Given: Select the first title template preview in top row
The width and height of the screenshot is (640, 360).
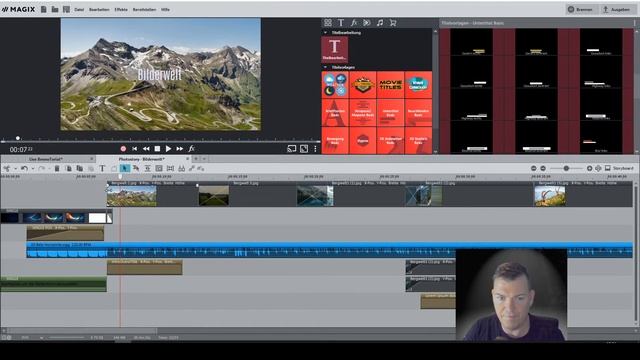Looking at the screenshot, I should click(471, 42).
